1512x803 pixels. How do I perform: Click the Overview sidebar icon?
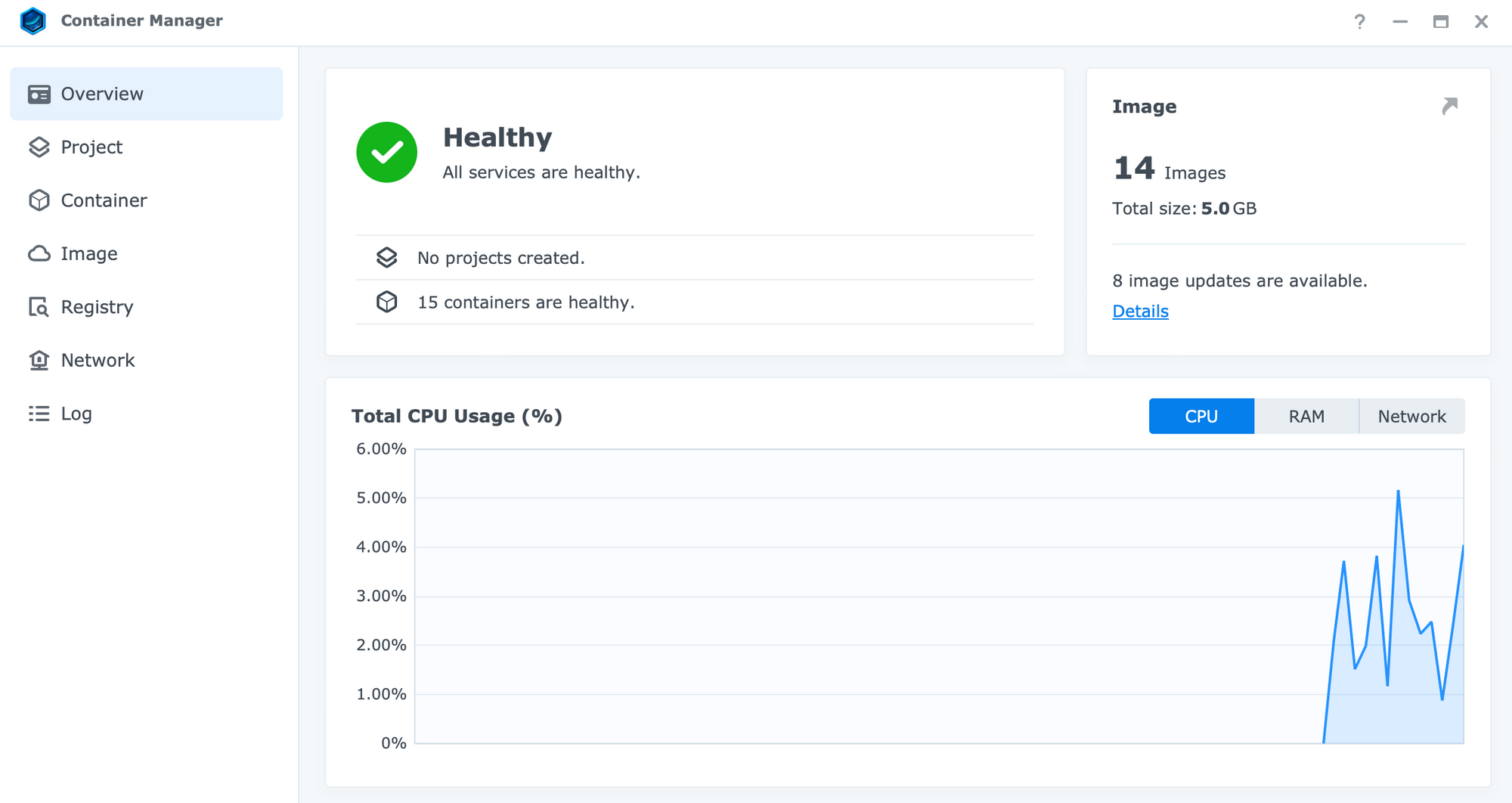point(39,94)
